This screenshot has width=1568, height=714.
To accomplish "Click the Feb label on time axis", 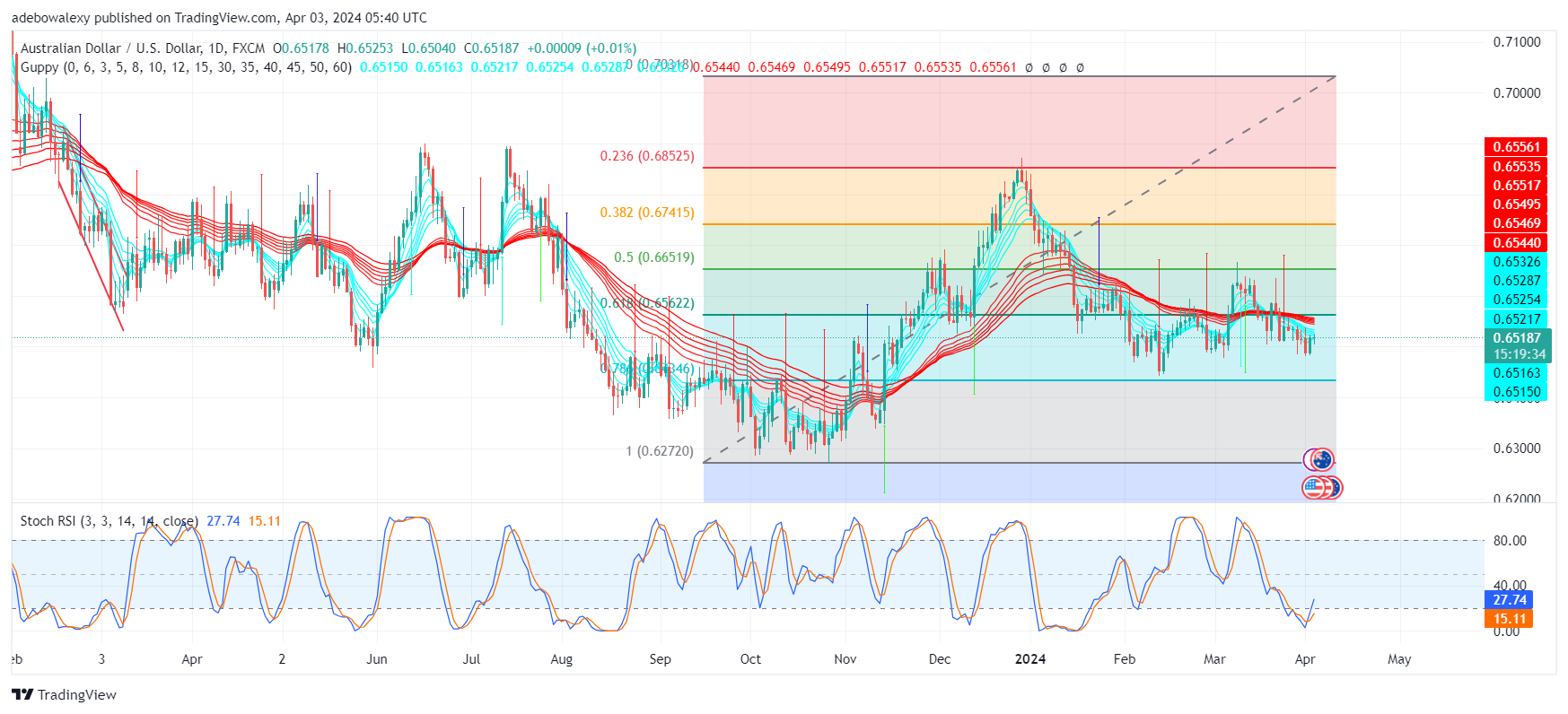I will (1125, 659).
